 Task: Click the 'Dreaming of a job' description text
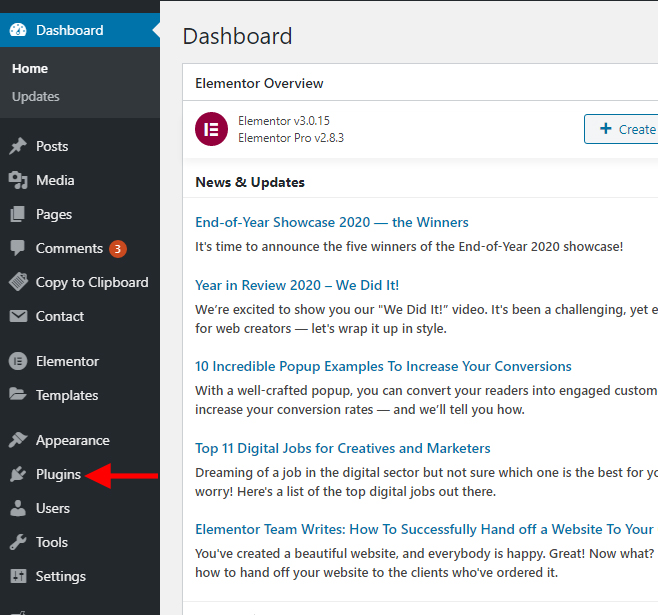tap(426, 482)
